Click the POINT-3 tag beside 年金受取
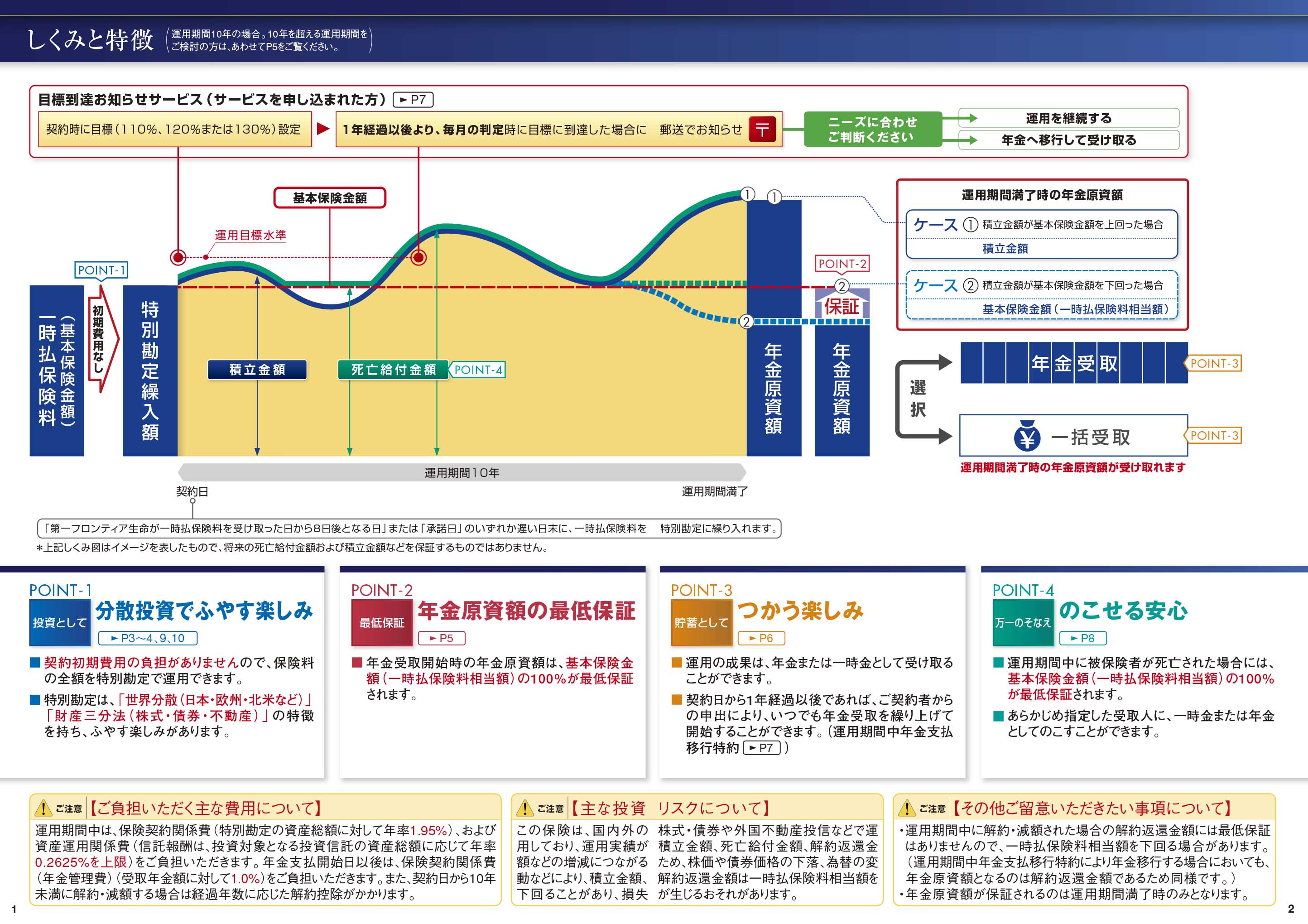The image size is (1308, 924). (1213, 363)
